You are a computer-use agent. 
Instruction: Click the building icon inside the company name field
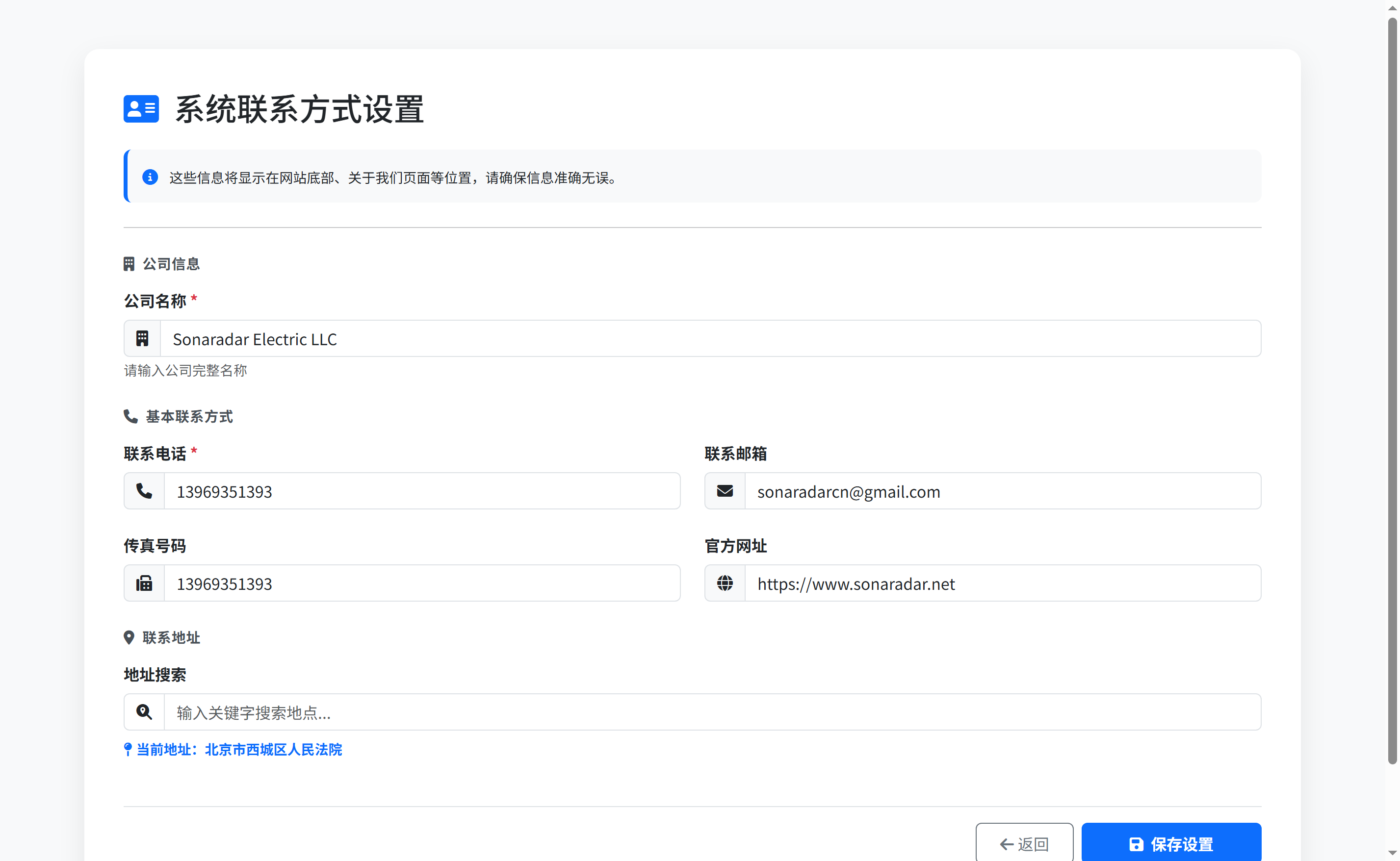click(x=142, y=338)
